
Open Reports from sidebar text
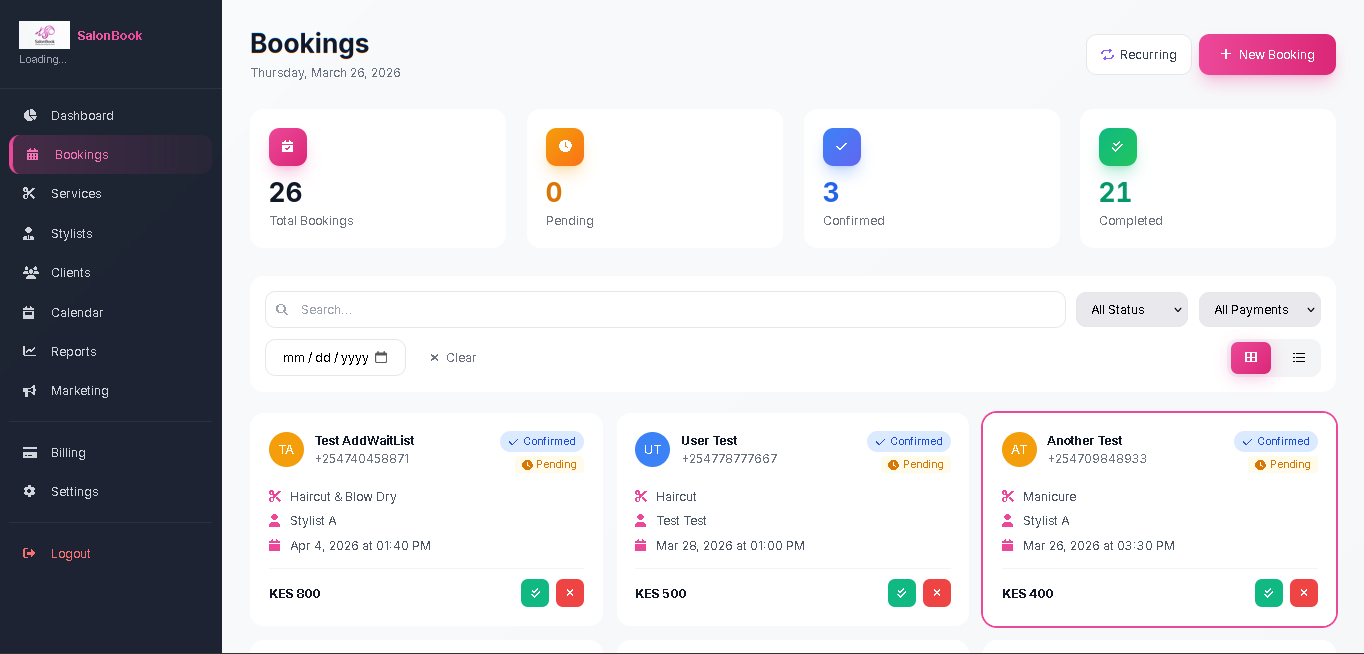click(74, 351)
